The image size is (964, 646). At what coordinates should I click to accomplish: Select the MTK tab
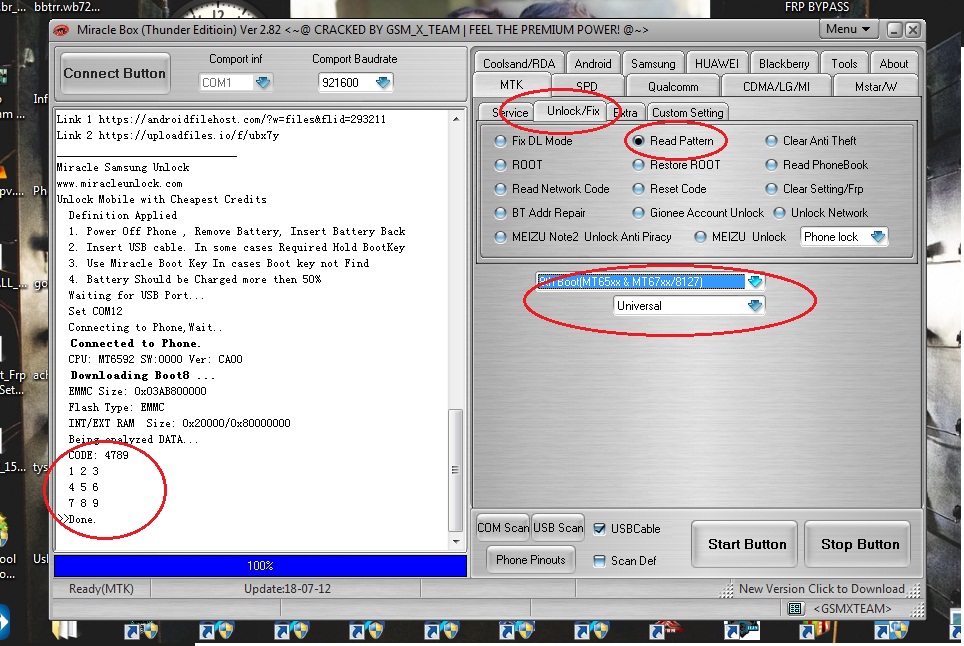[512, 85]
